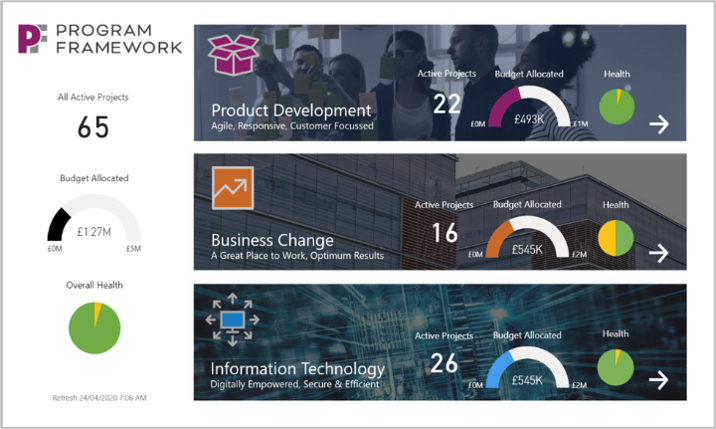The image size is (716, 429).
Task: Open the Product Development title link
Action: [291, 110]
